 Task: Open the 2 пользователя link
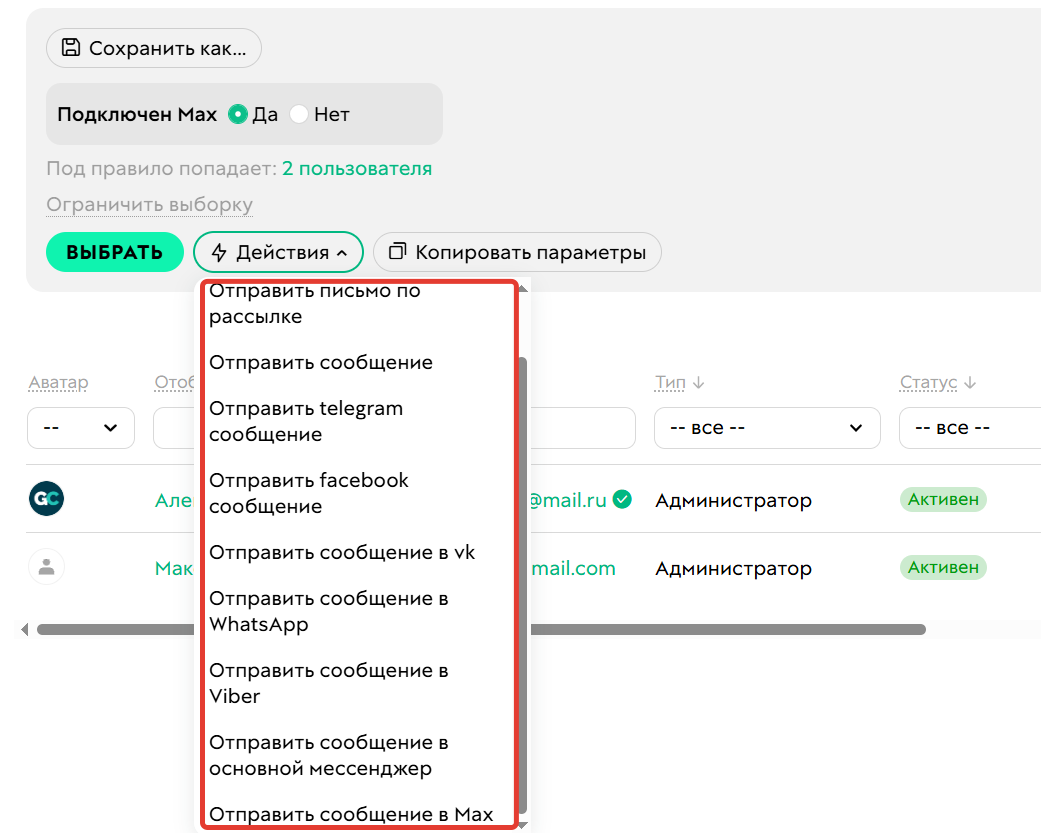357,169
